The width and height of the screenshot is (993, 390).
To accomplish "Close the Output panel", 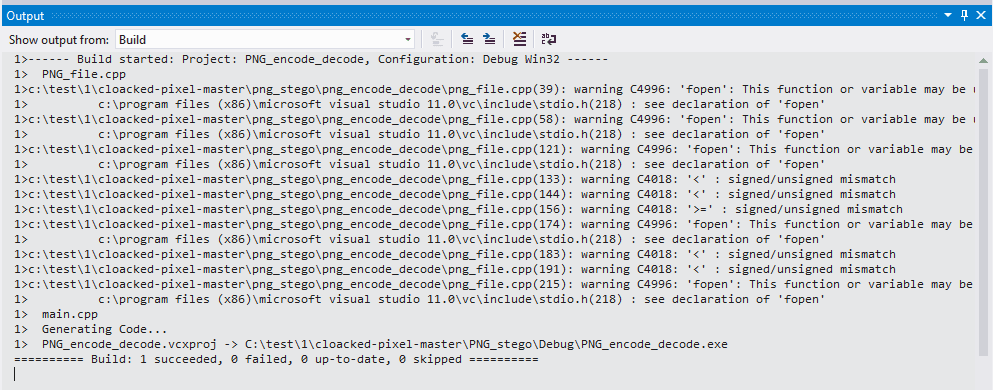I will [981, 15].
